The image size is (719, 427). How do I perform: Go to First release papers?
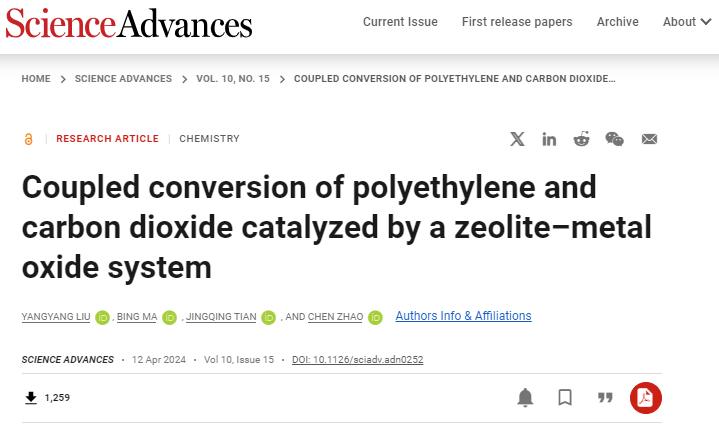517,22
